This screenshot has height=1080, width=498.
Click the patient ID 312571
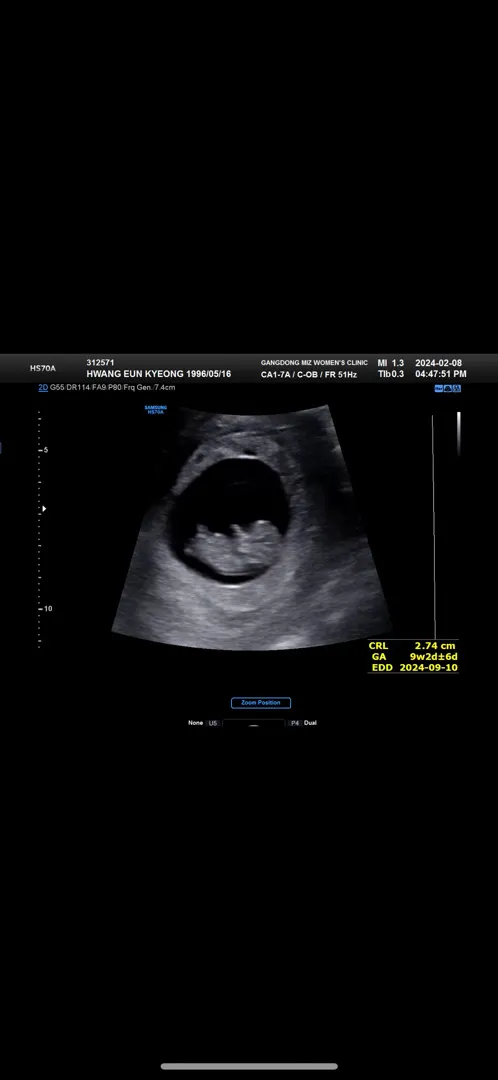(100, 362)
